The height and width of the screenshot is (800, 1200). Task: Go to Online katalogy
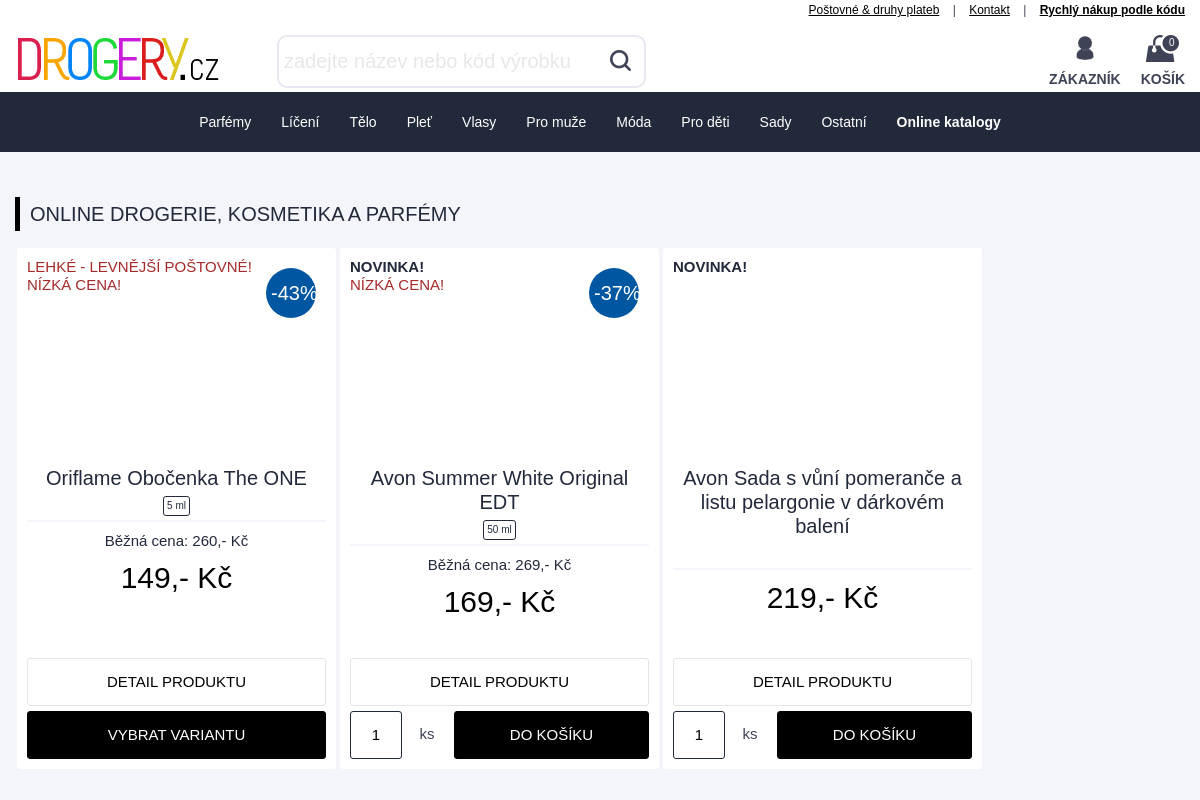(x=948, y=122)
